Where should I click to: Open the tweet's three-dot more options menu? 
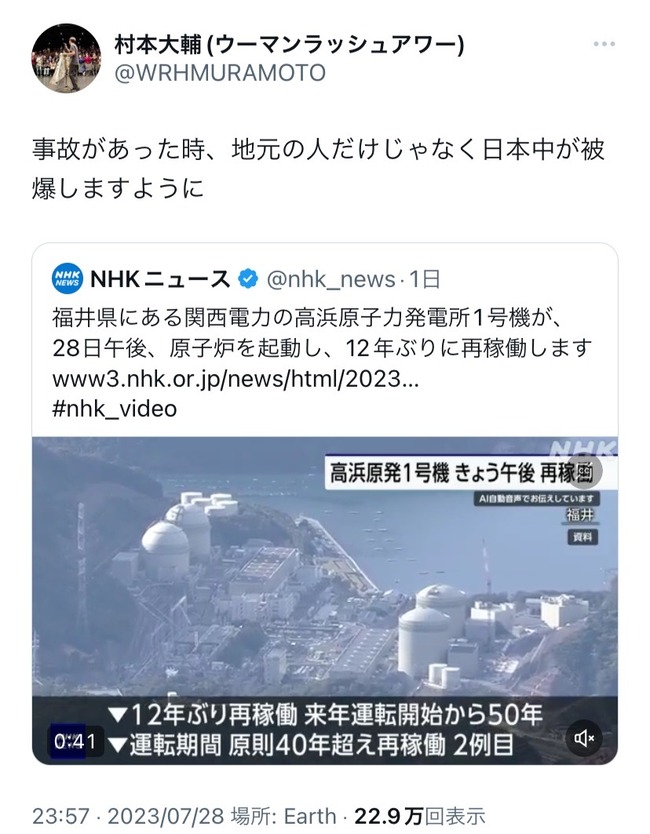tap(604, 45)
